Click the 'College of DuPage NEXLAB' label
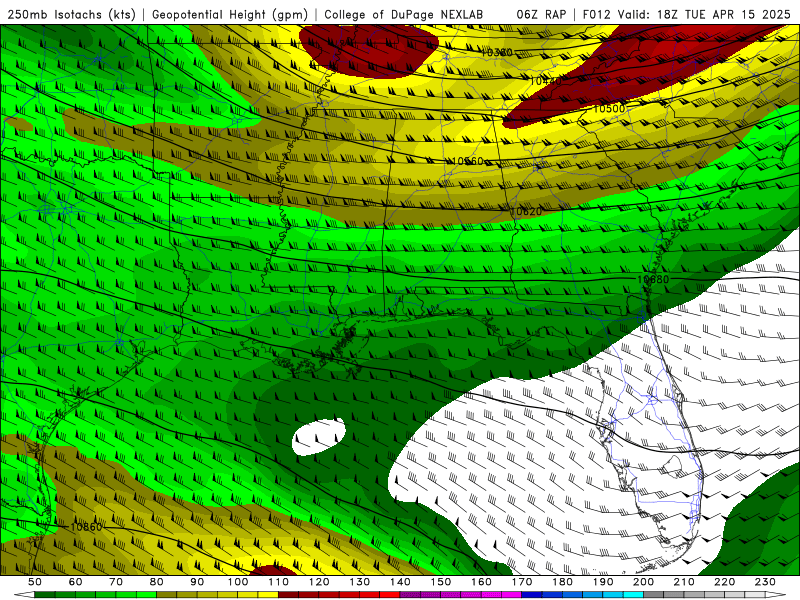 403,14
